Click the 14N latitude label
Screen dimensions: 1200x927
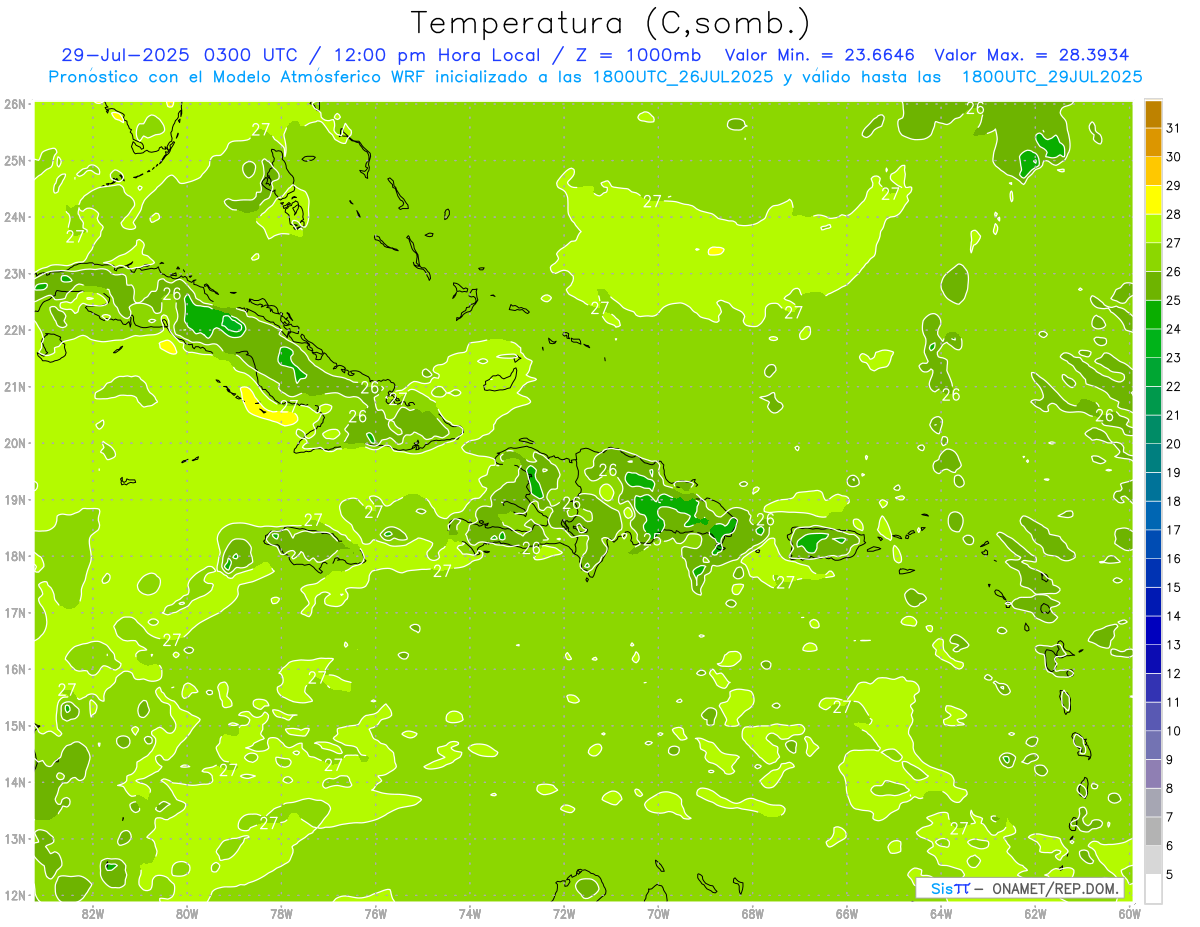(14, 782)
